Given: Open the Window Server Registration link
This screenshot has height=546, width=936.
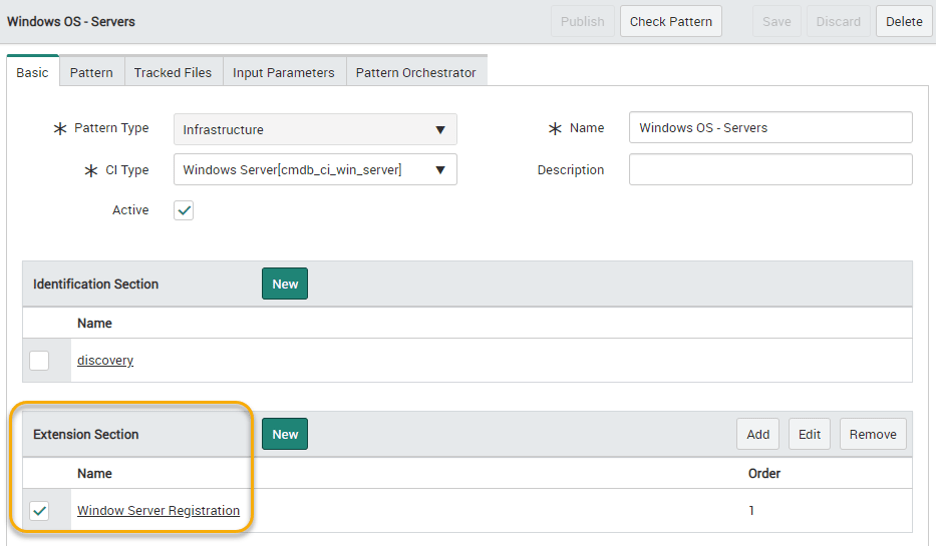Looking at the screenshot, I should coord(158,511).
